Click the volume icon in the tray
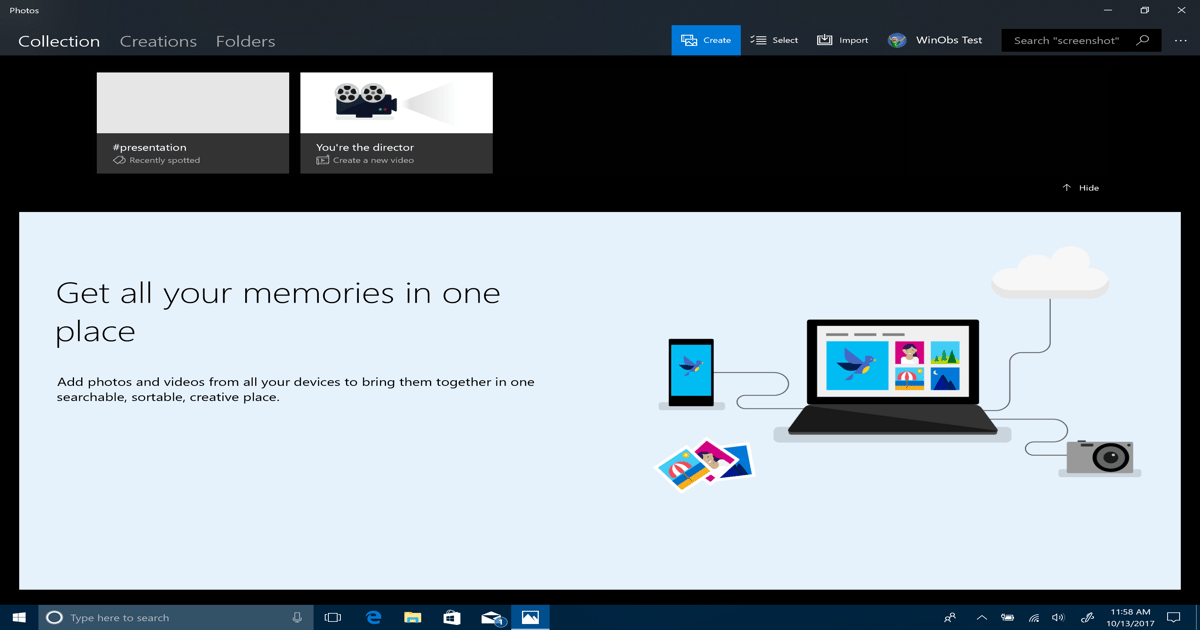The width and height of the screenshot is (1200, 630). (1057, 617)
